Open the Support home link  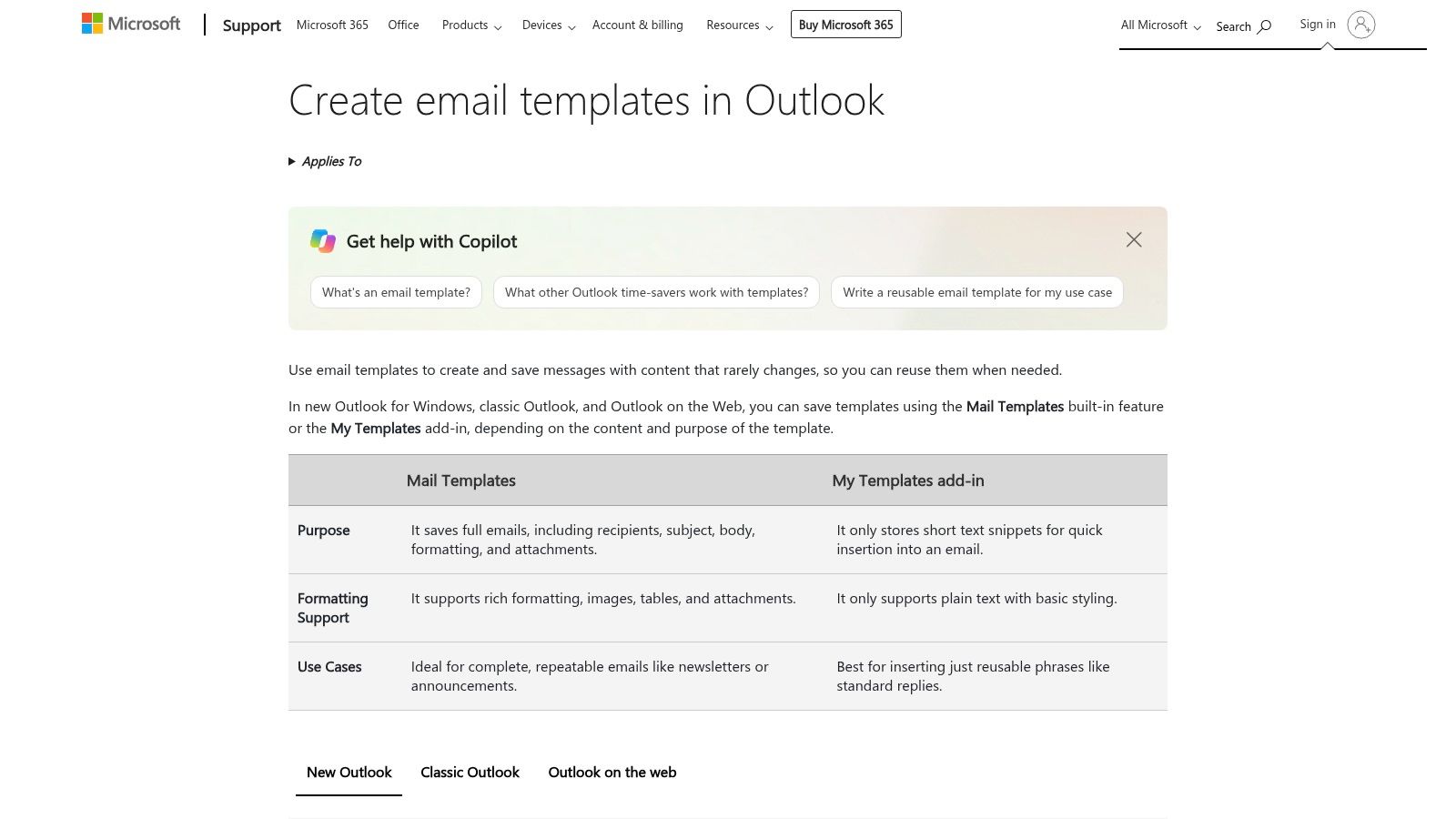click(251, 25)
